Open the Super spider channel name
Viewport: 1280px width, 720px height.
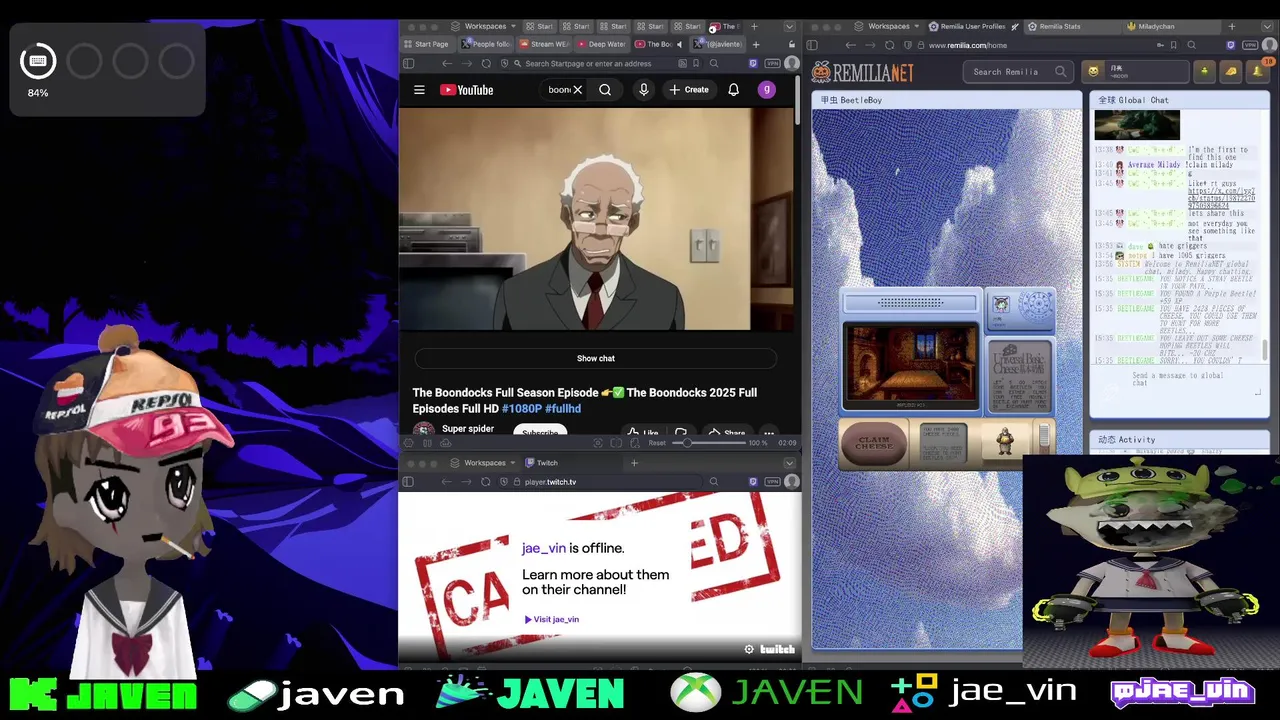tap(468, 429)
